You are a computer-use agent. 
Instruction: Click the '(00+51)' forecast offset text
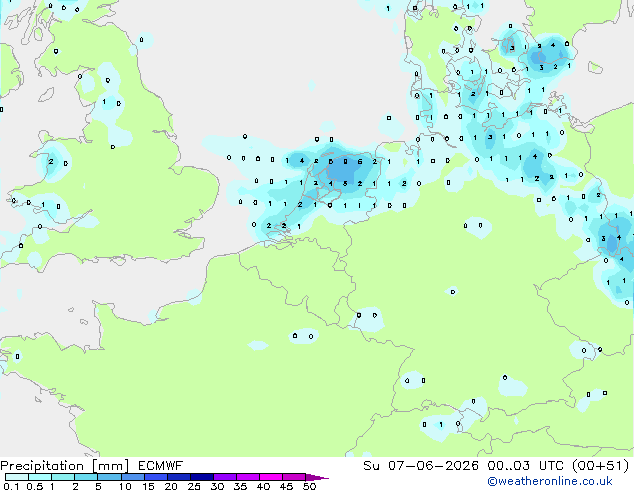[x=601, y=466]
